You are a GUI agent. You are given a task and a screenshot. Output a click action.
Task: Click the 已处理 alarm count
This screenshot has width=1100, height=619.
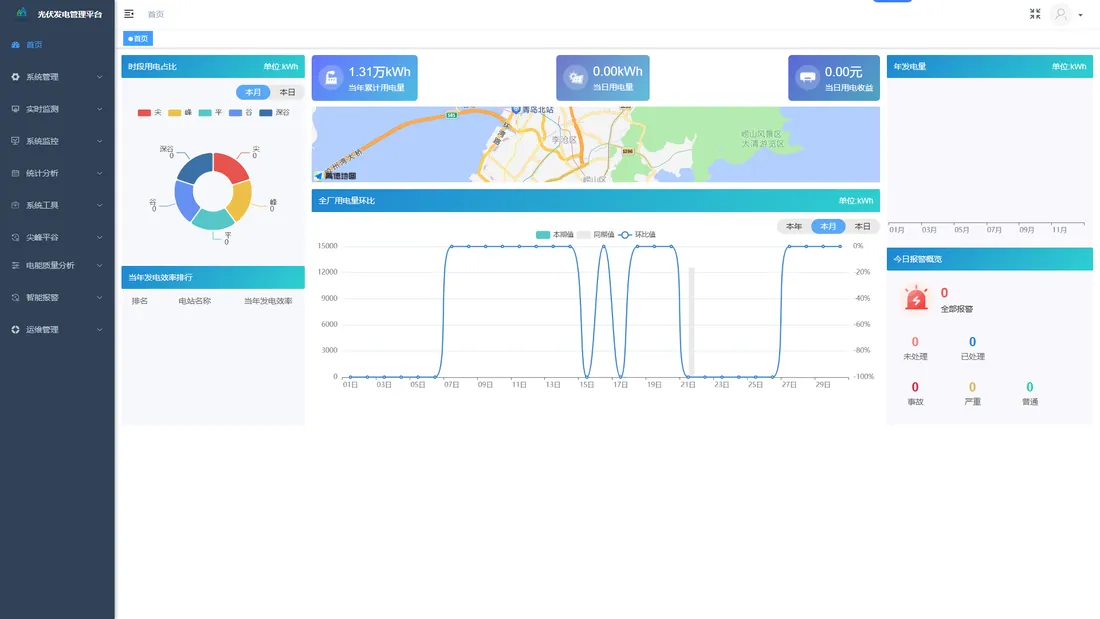(972, 342)
